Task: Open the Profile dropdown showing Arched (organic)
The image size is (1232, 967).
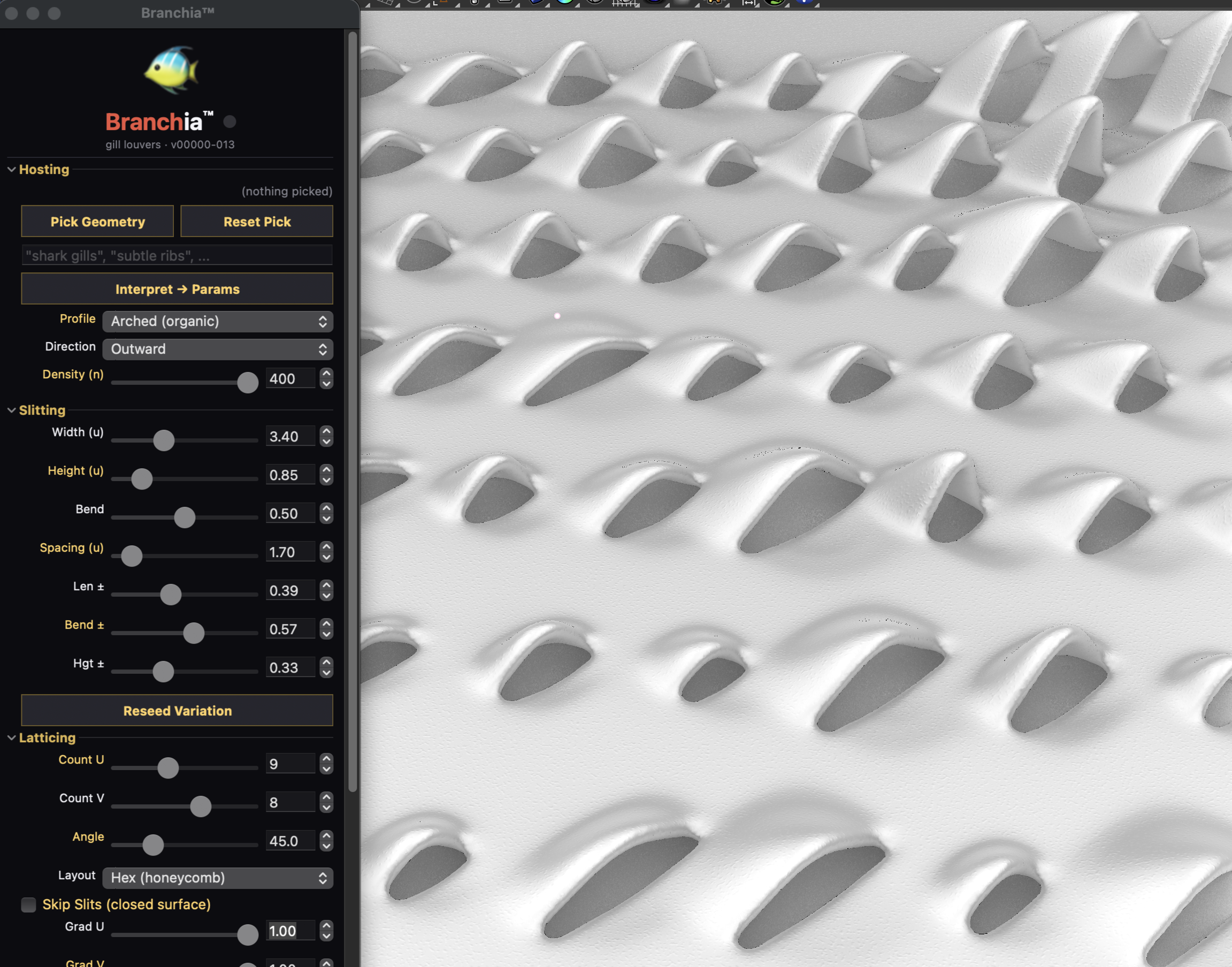Action: click(x=217, y=321)
